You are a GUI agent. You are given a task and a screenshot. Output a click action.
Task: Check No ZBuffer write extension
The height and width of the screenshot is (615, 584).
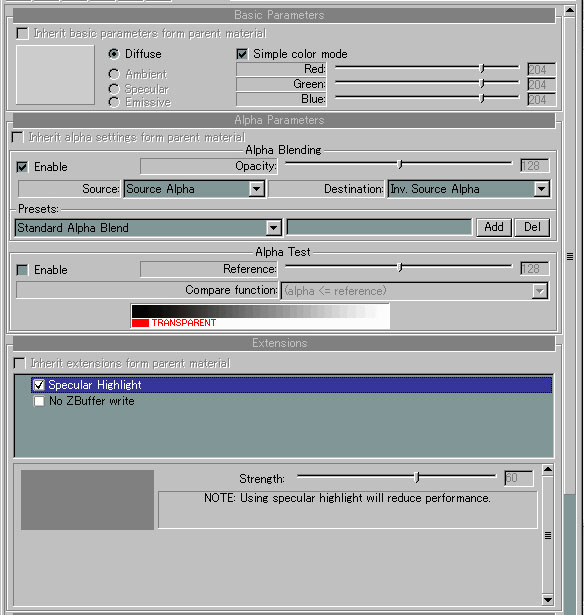point(39,401)
